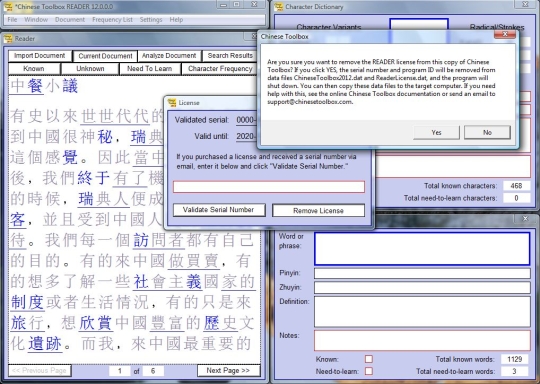The width and height of the screenshot is (540, 384).
Task: Maximize the Chinese Toolbox READER window
Action: [237, 4]
